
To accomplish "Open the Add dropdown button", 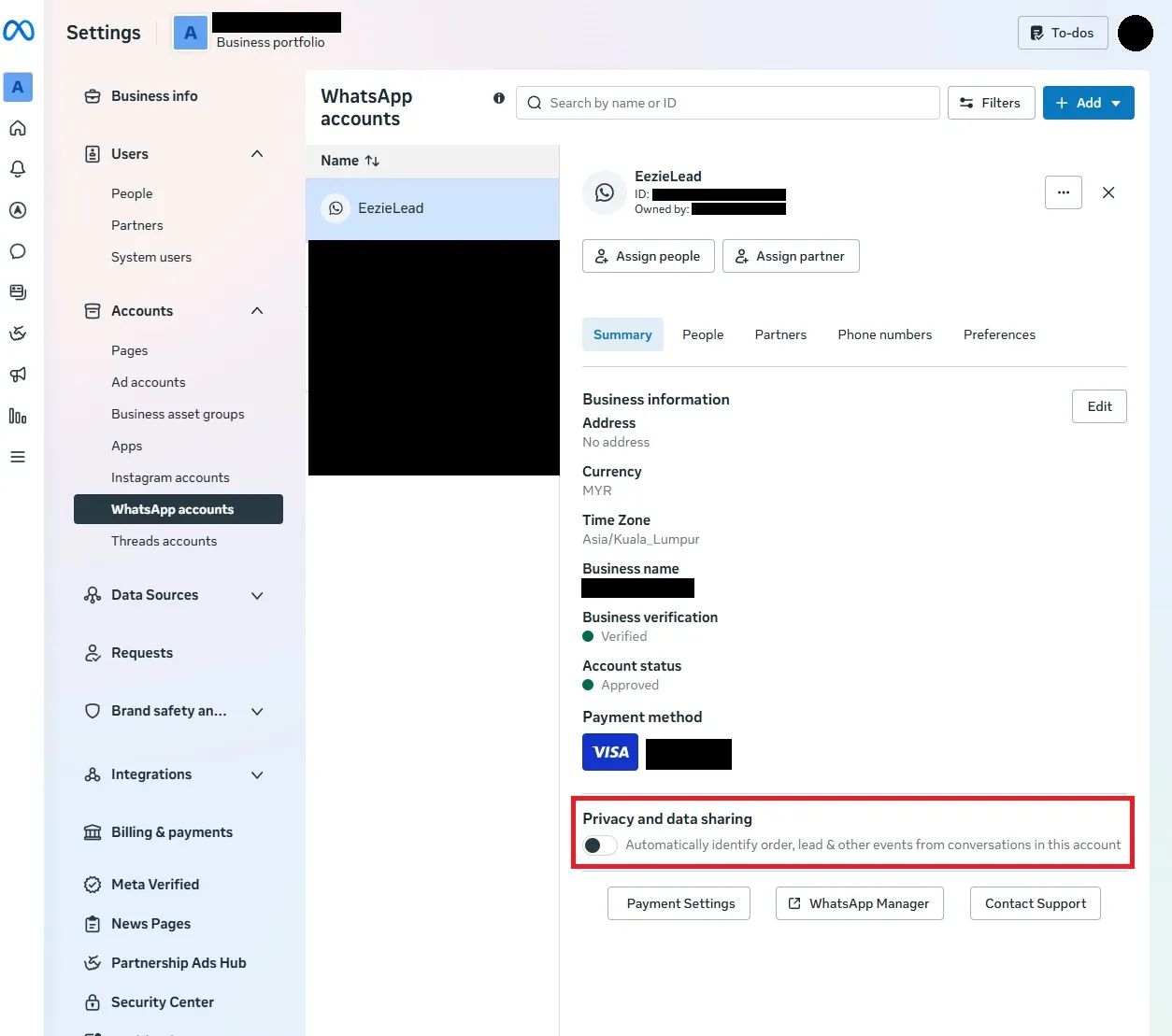I will (1089, 103).
